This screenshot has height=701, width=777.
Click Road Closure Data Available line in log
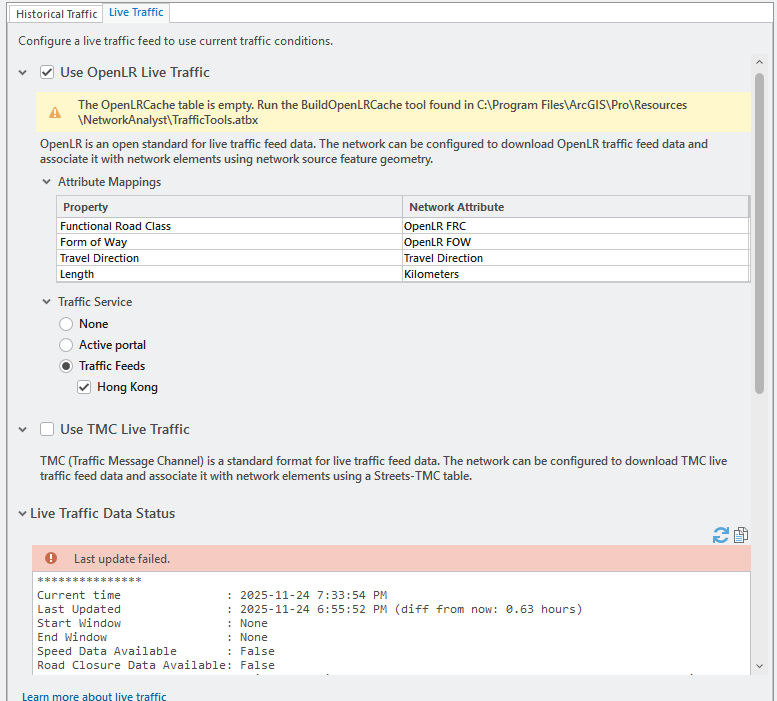click(x=156, y=665)
